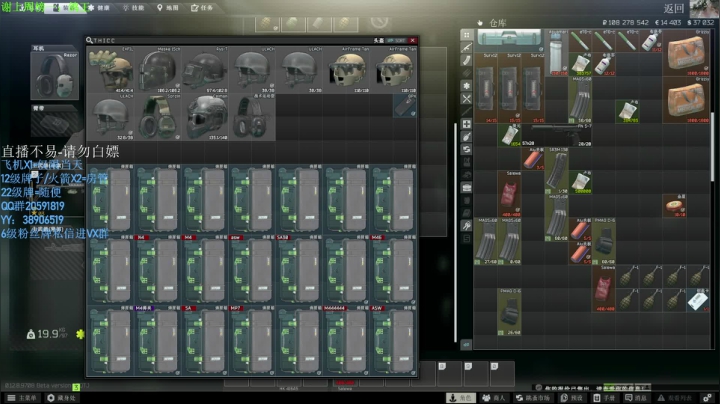Screen dimensions: 720x404
Task: Click the euro balance 14 403
Action: (668, 22)
